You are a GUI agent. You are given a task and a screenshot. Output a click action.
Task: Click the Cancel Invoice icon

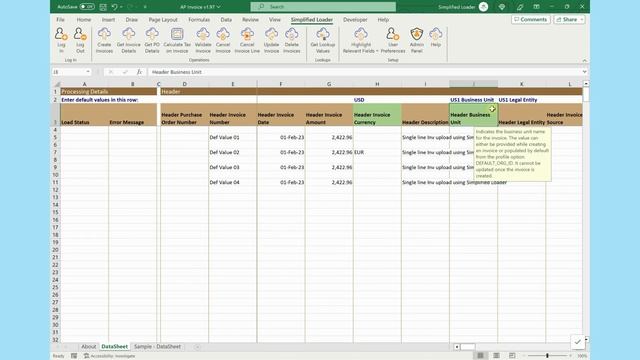(x=223, y=40)
